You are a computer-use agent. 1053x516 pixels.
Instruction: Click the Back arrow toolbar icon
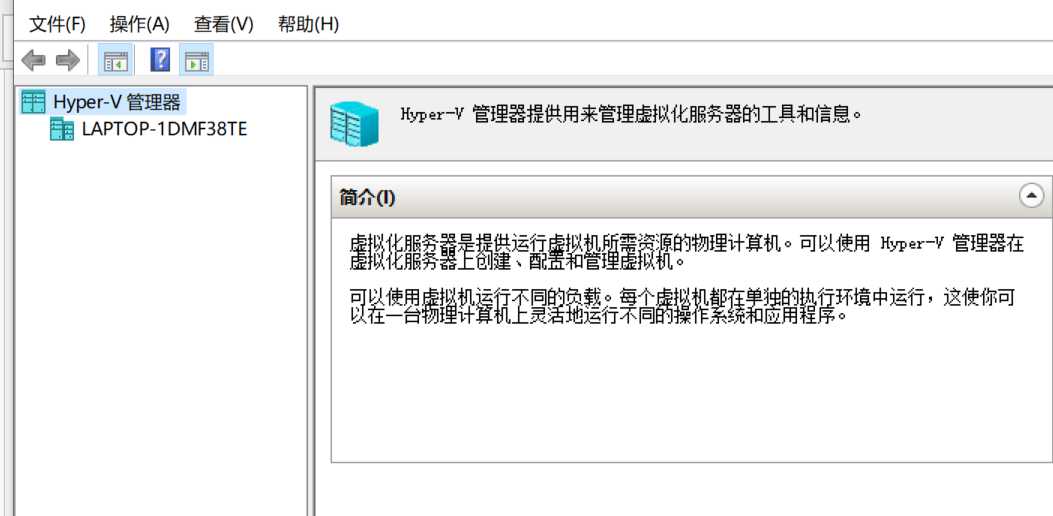click(34, 60)
